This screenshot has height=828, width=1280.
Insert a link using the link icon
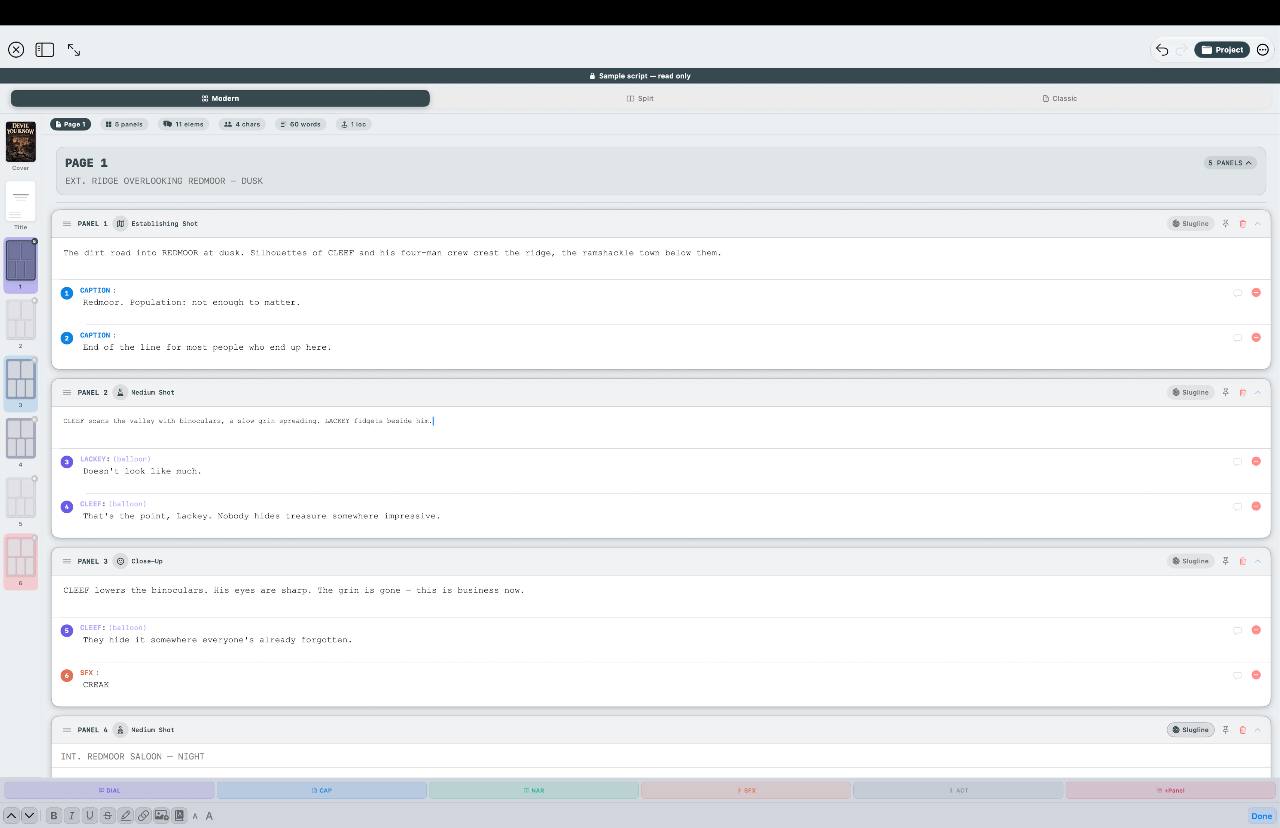point(143,816)
